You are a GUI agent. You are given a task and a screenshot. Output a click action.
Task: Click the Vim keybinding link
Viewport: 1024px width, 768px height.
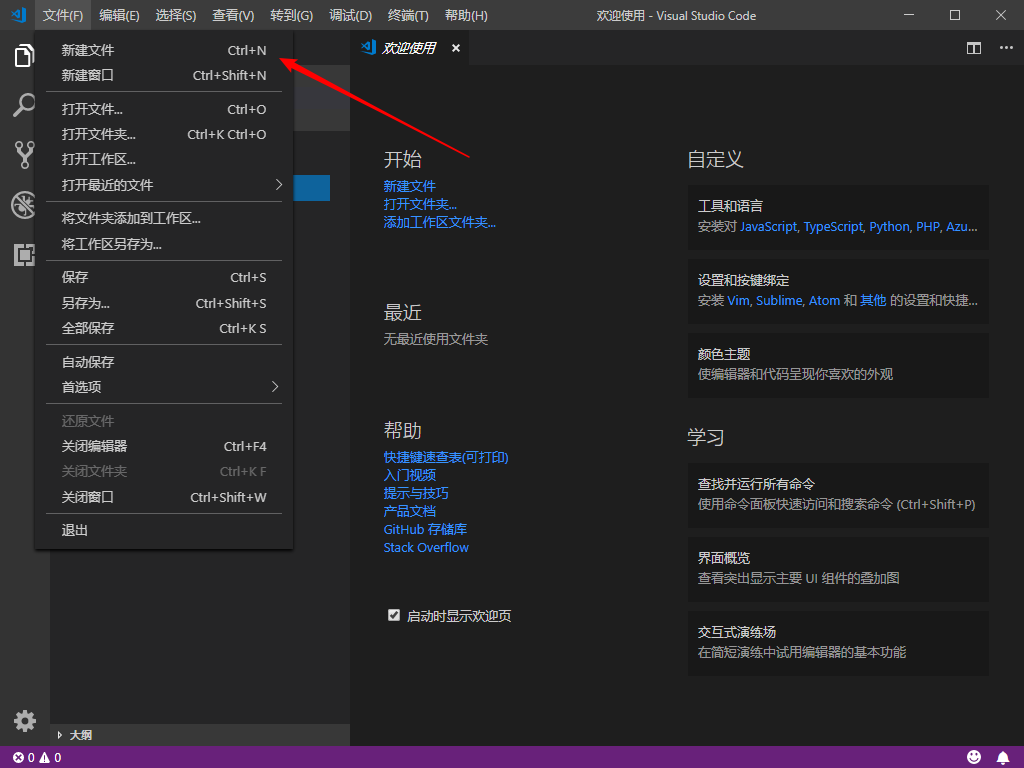(x=738, y=300)
